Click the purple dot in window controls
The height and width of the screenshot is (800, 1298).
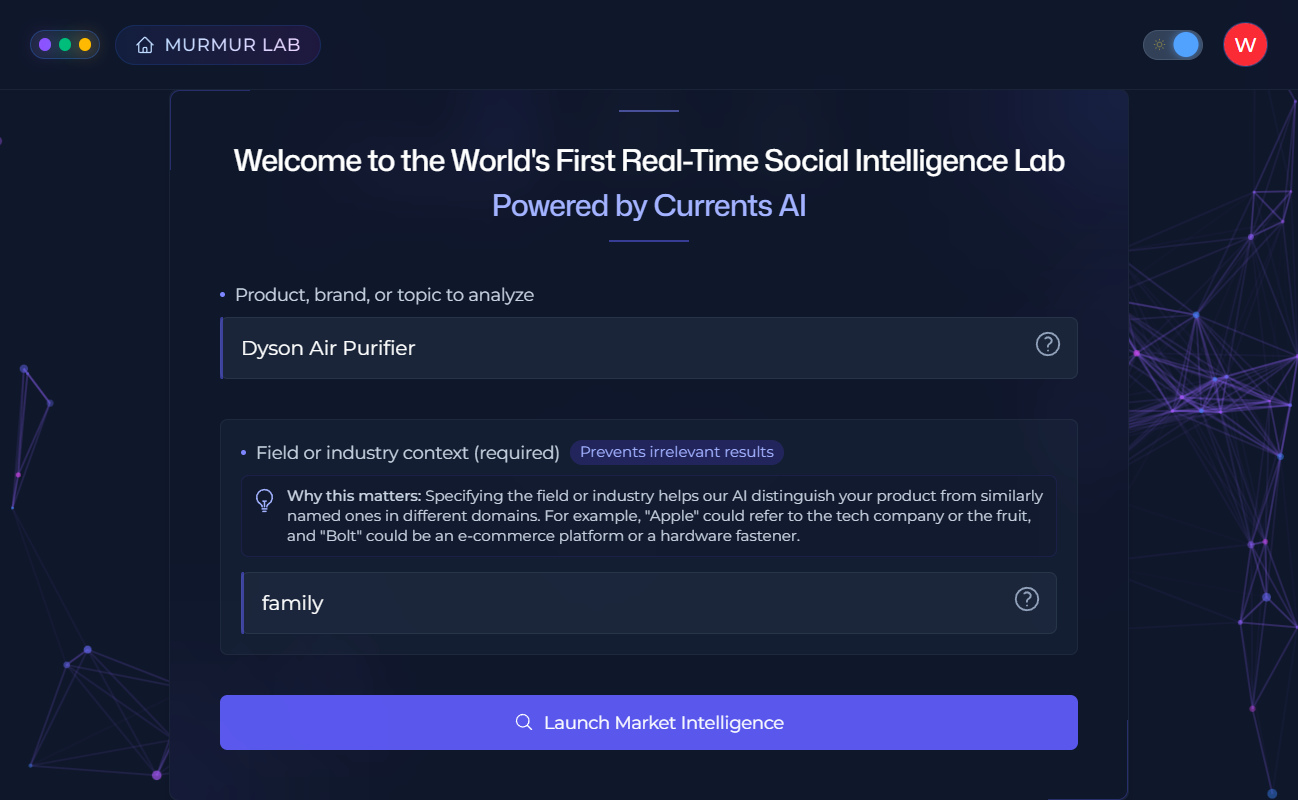[x=45, y=45]
